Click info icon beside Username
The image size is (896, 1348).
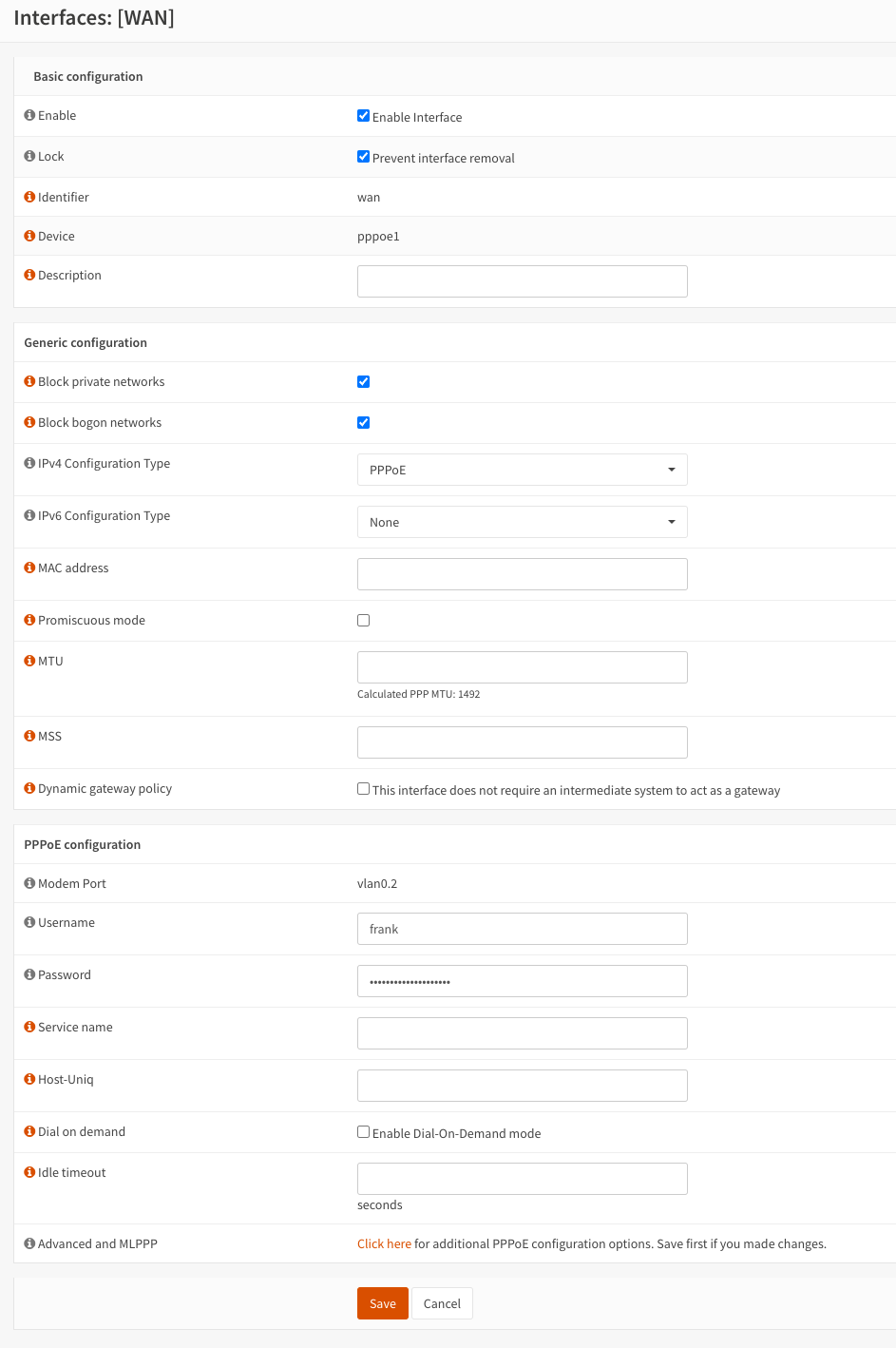(29, 922)
